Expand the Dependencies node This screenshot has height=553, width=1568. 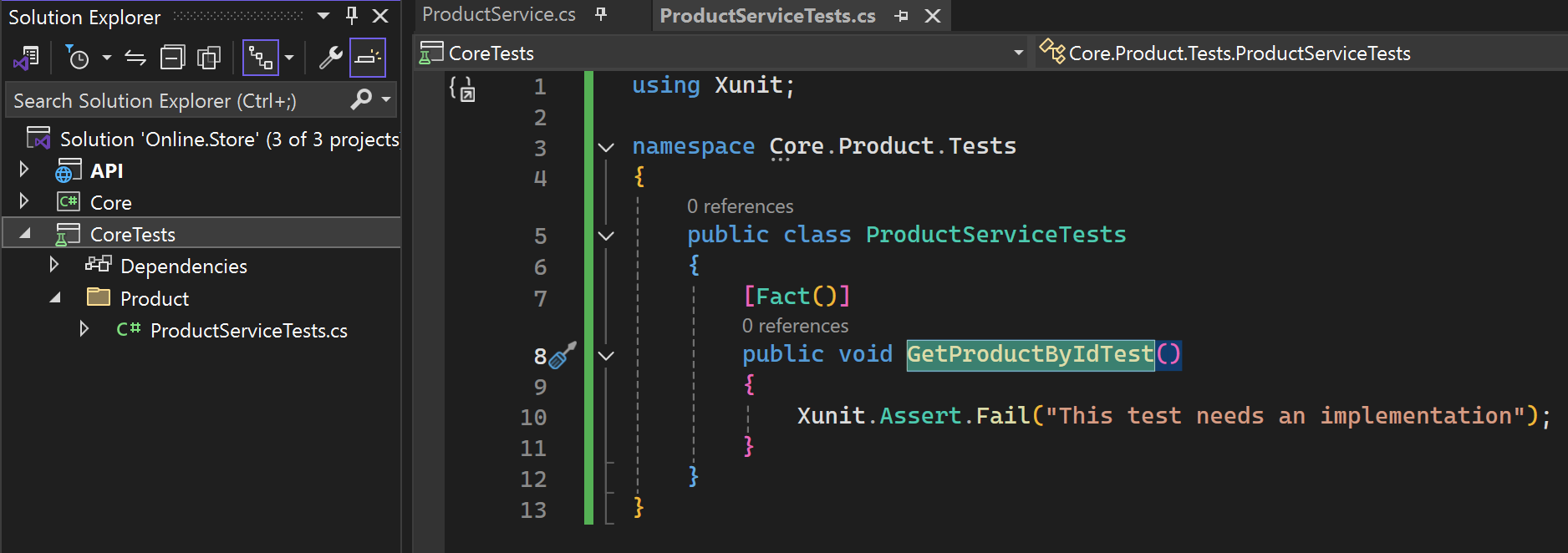[x=54, y=265]
